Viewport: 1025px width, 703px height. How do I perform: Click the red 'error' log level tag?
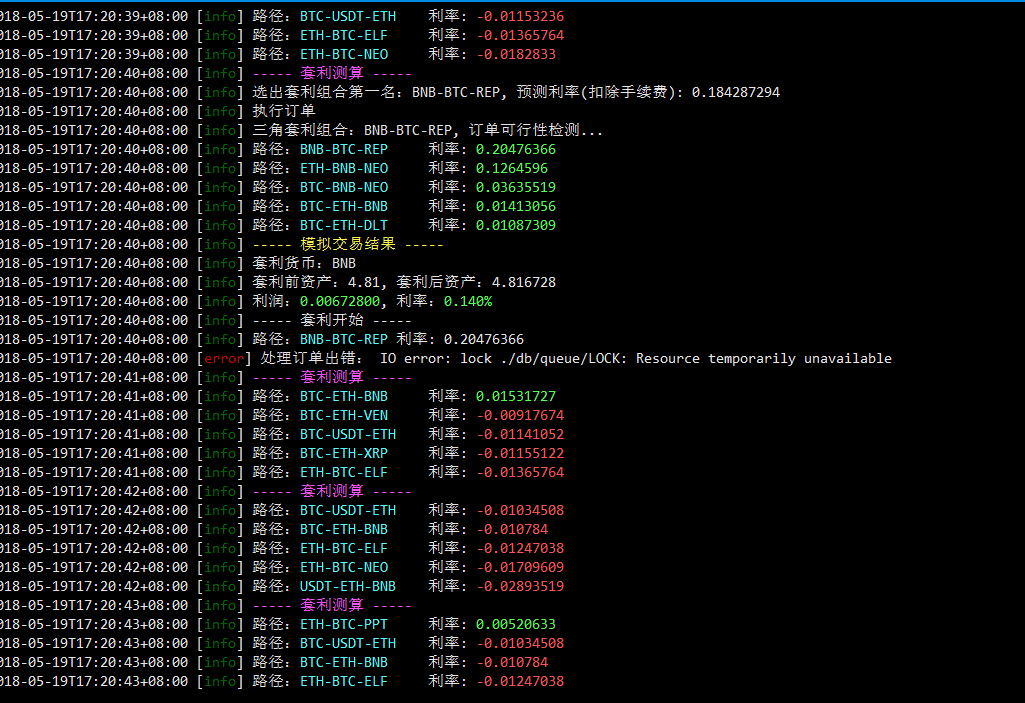pyautogui.click(x=224, y=358)
